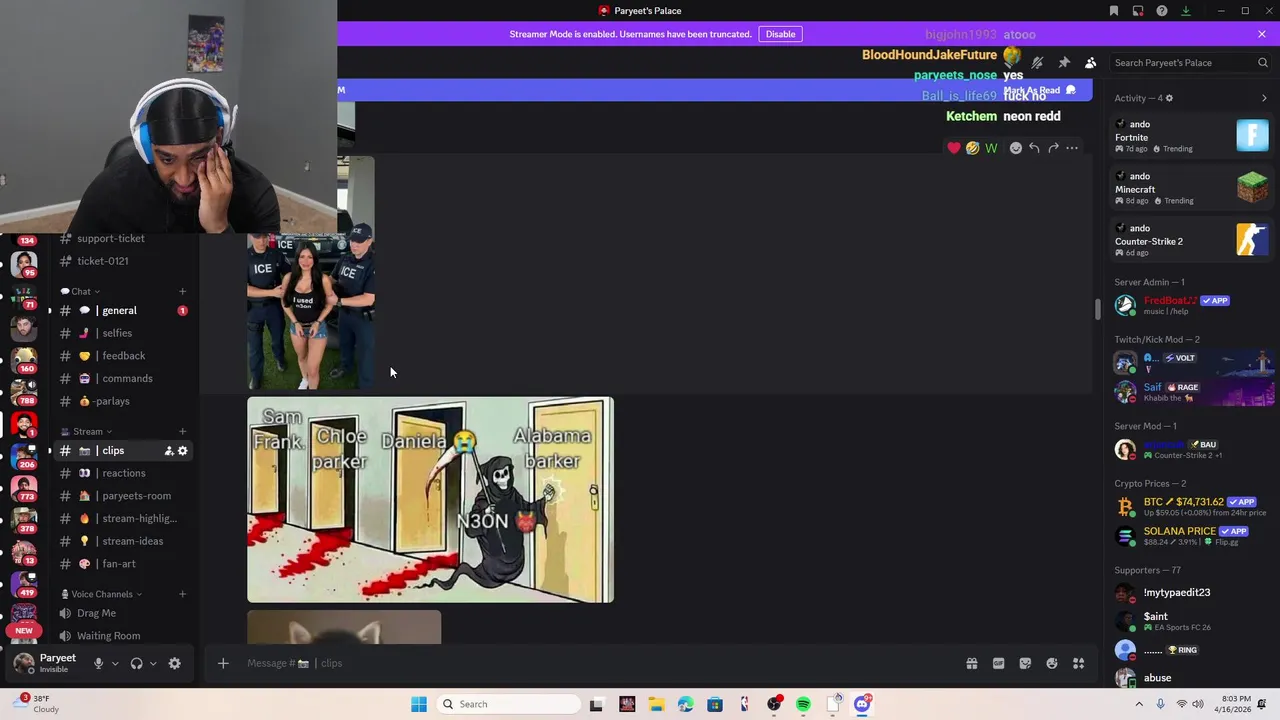Open invite people icon on clips channel
The width and height of the screenshot is (1280, 720).
(x=168, y=451)
